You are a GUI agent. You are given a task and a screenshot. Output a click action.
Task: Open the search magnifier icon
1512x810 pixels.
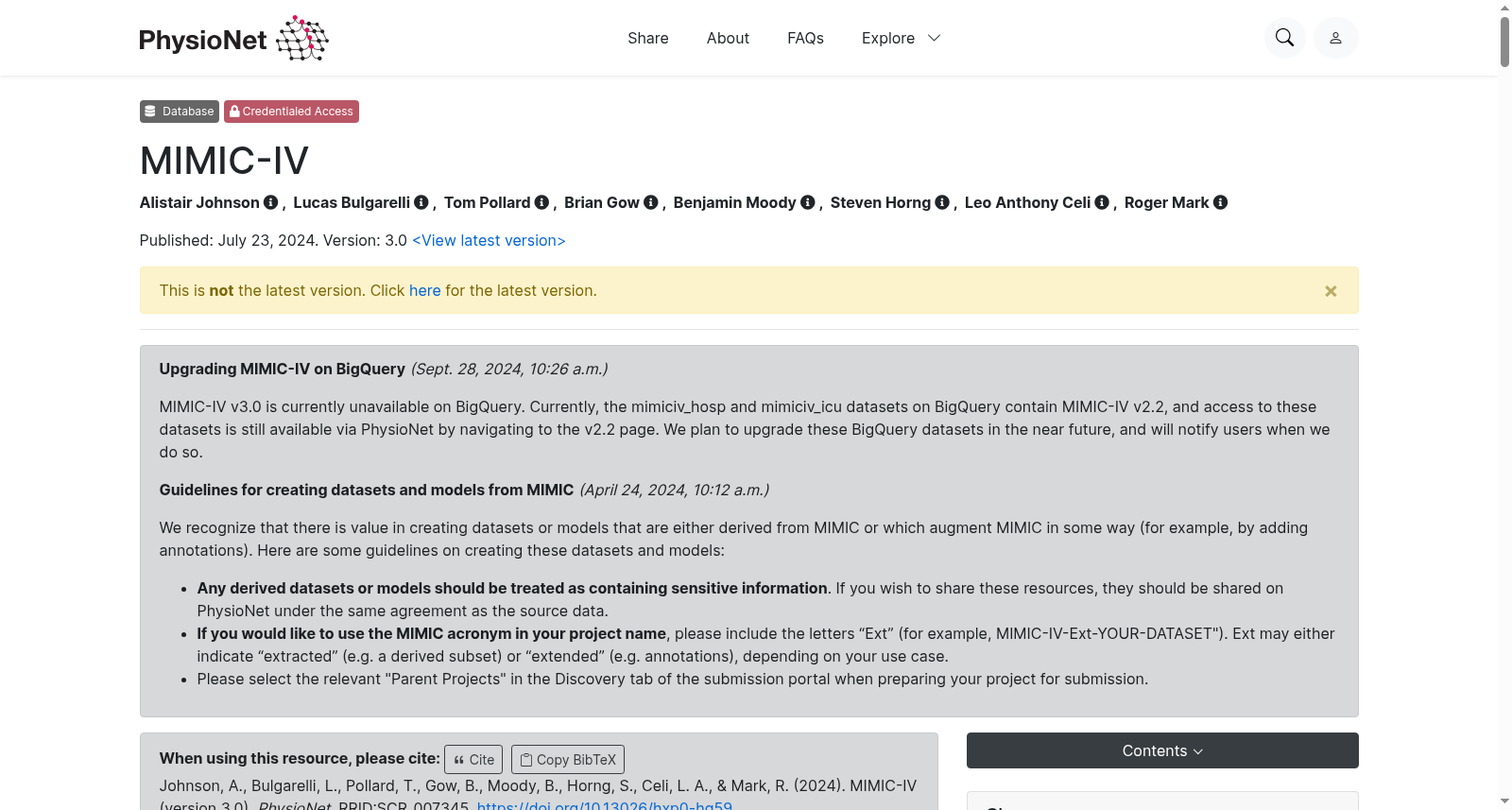tap(1284, 38)
